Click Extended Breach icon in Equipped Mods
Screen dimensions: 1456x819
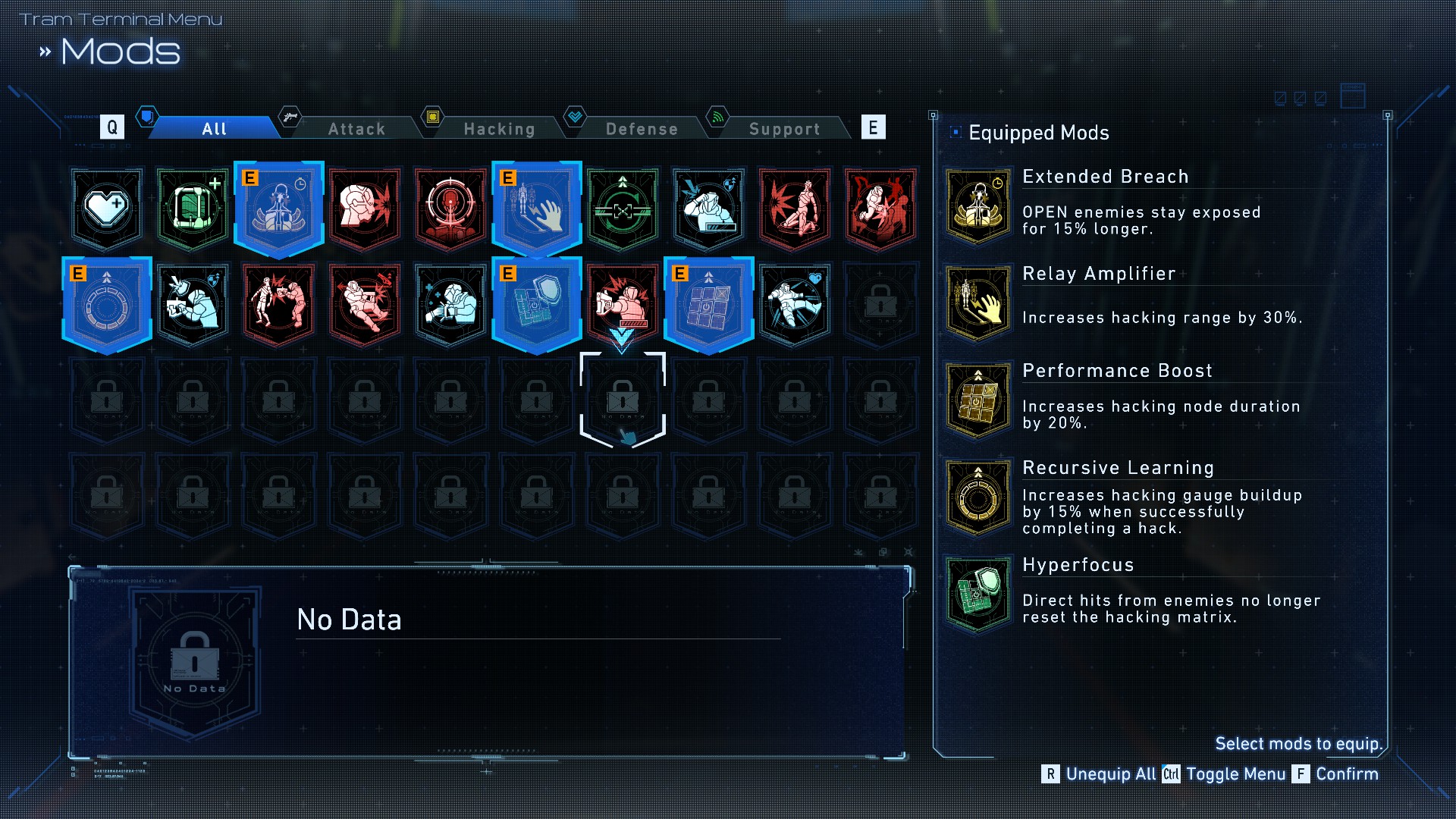[x=978, y=206]
